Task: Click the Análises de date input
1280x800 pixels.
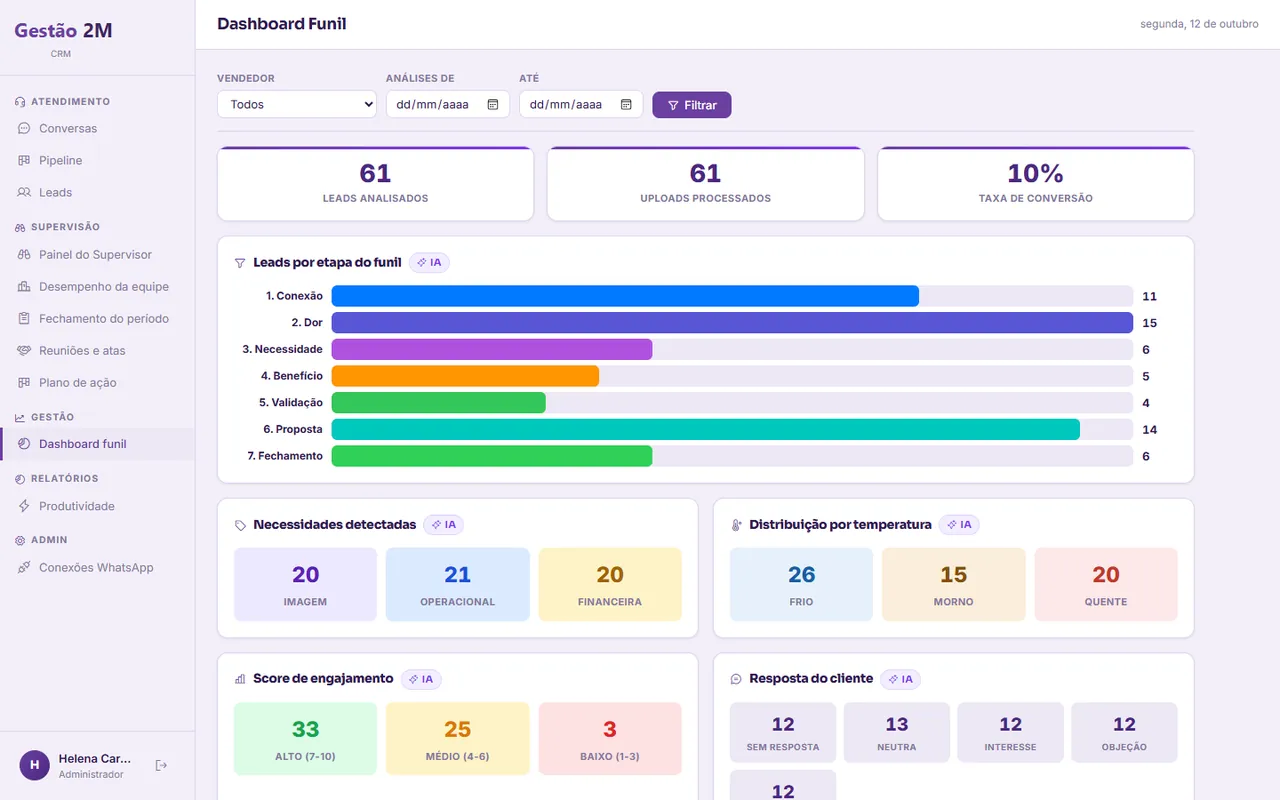Action: pos(448,104)
